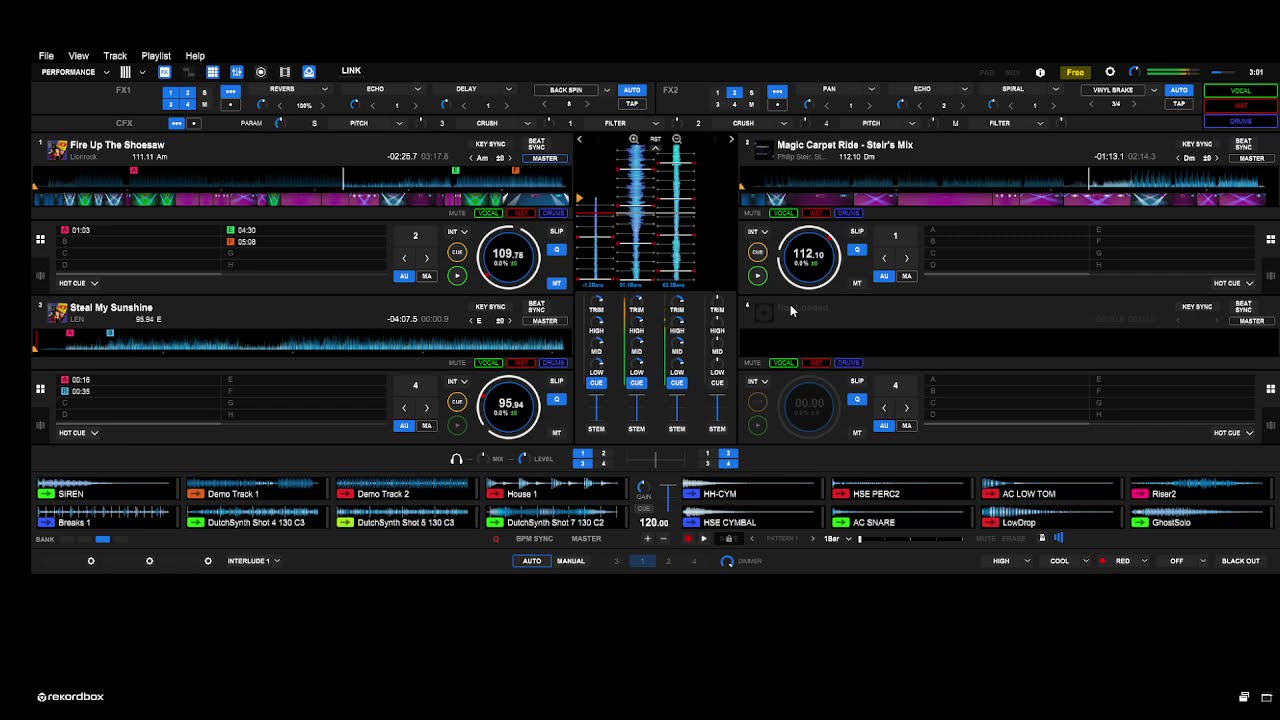Viewport: 1280px width, 720px height.
Task: Toggle quantize Q on Fire Up The Shoesaw deck
Action: pyautogui.click(x=557, y=250)
